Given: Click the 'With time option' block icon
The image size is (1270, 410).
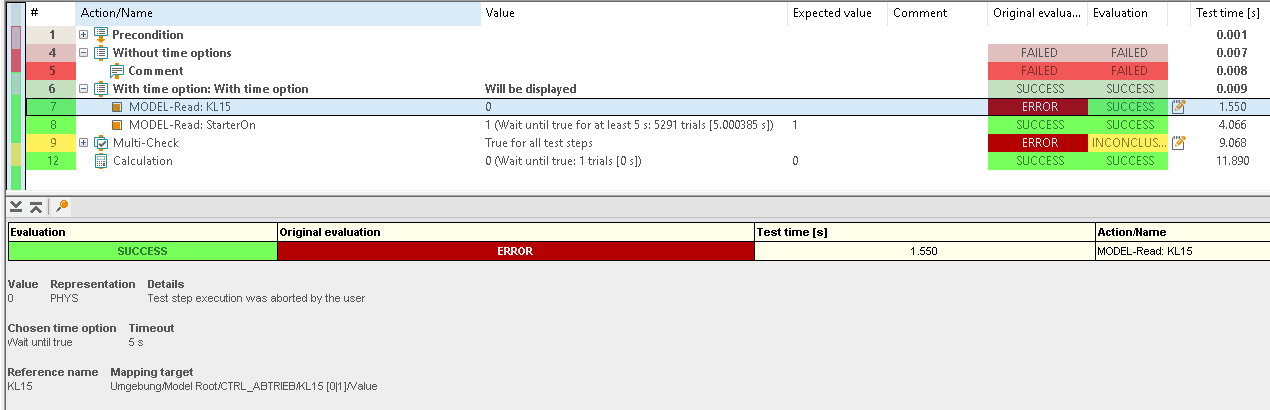Looking at the screenshot, I should pos(100,89).
